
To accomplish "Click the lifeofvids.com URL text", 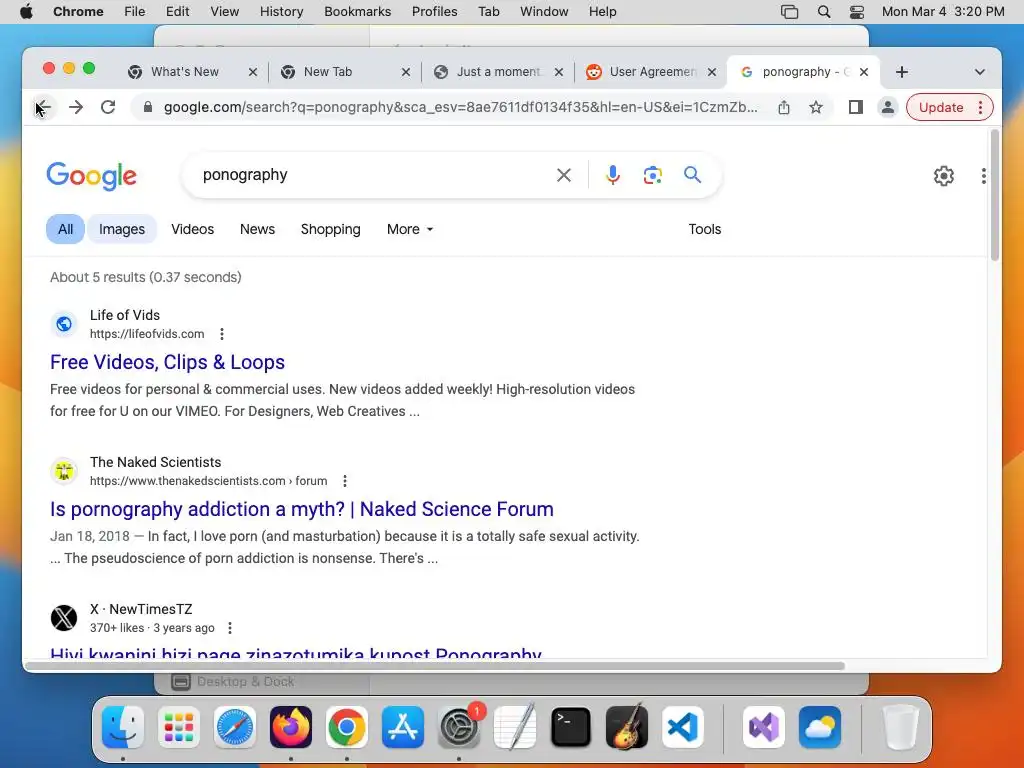I will [147, 334].
